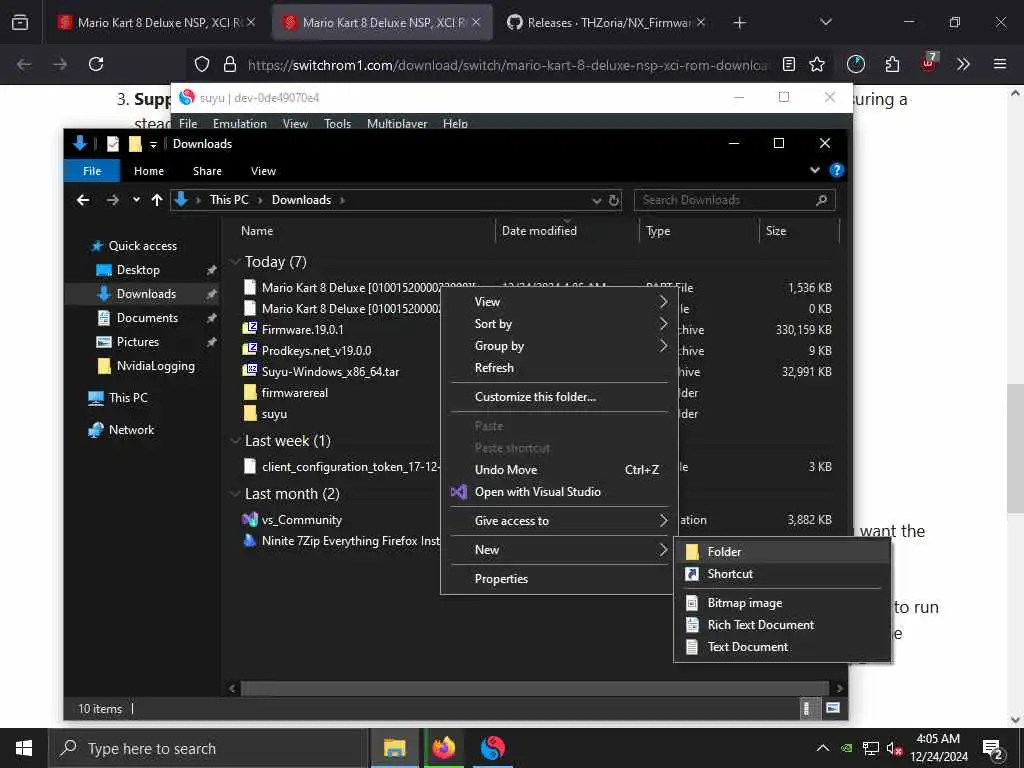Click the Firefox reload page icon
This screenshot has width=1024, height=768.
click(96, 64)
